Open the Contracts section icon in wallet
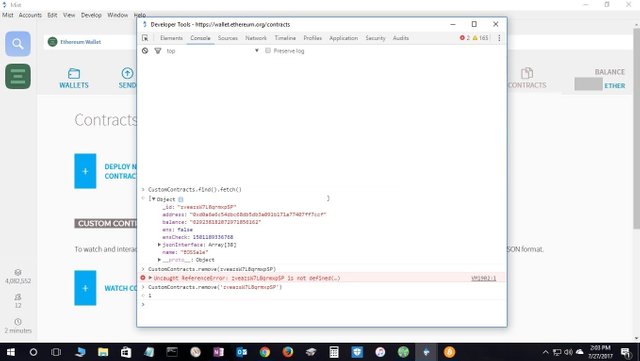Viewport: 640px width, 361px height. 527,73
